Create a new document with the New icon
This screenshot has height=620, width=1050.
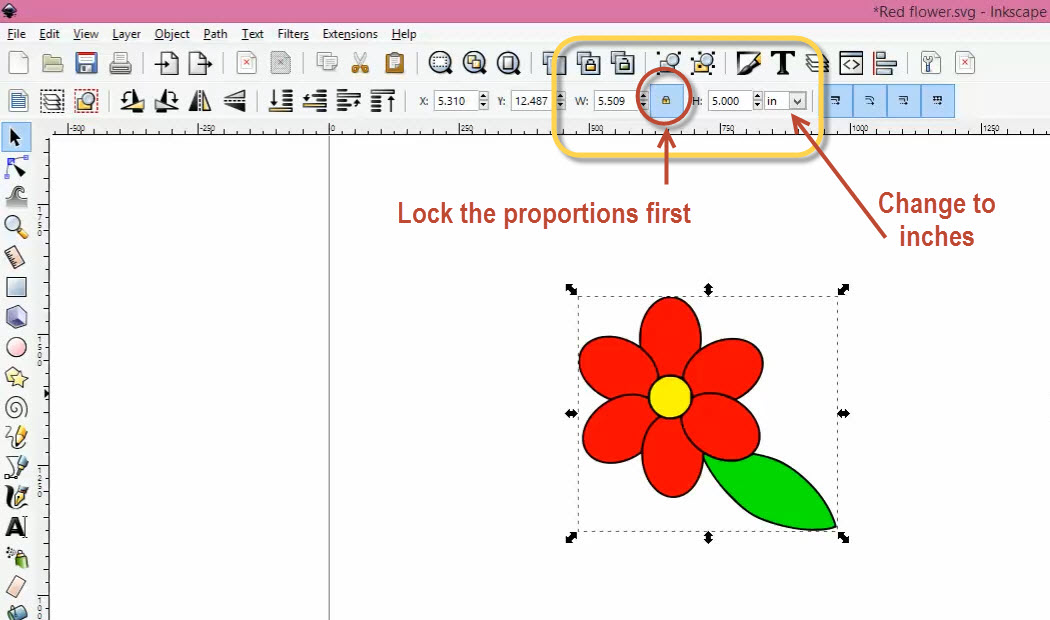(x=19, y=63)
